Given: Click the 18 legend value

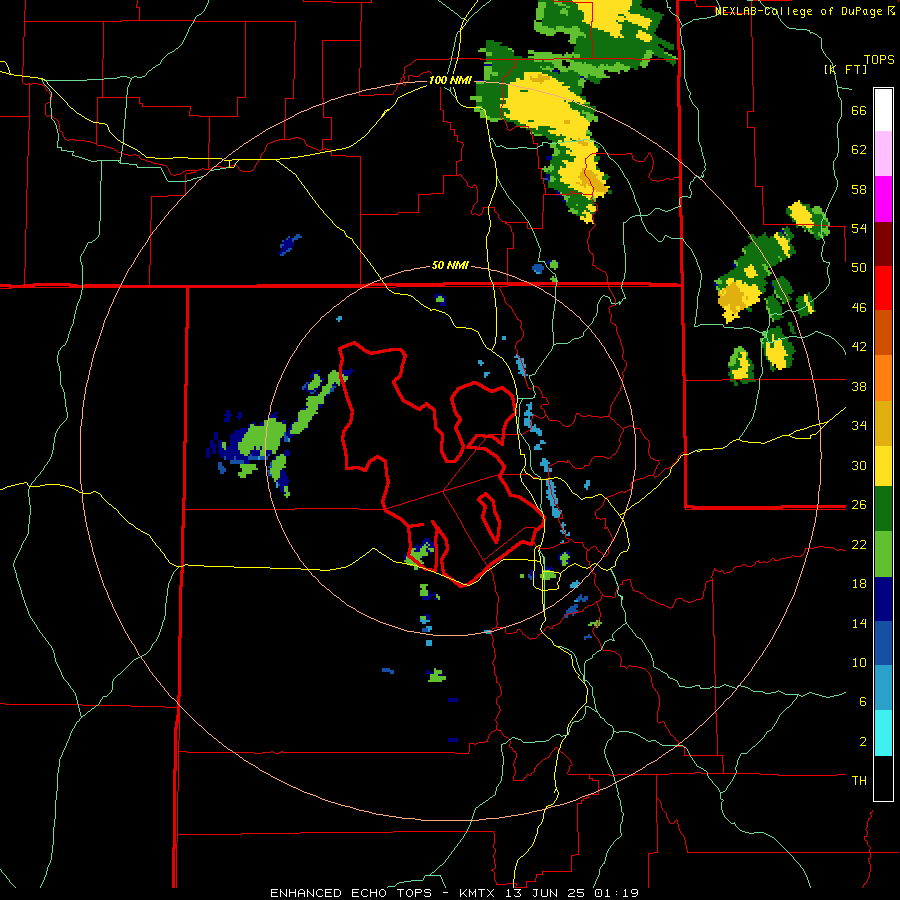Looking at the screenshot, I should [x=859, y=584].
